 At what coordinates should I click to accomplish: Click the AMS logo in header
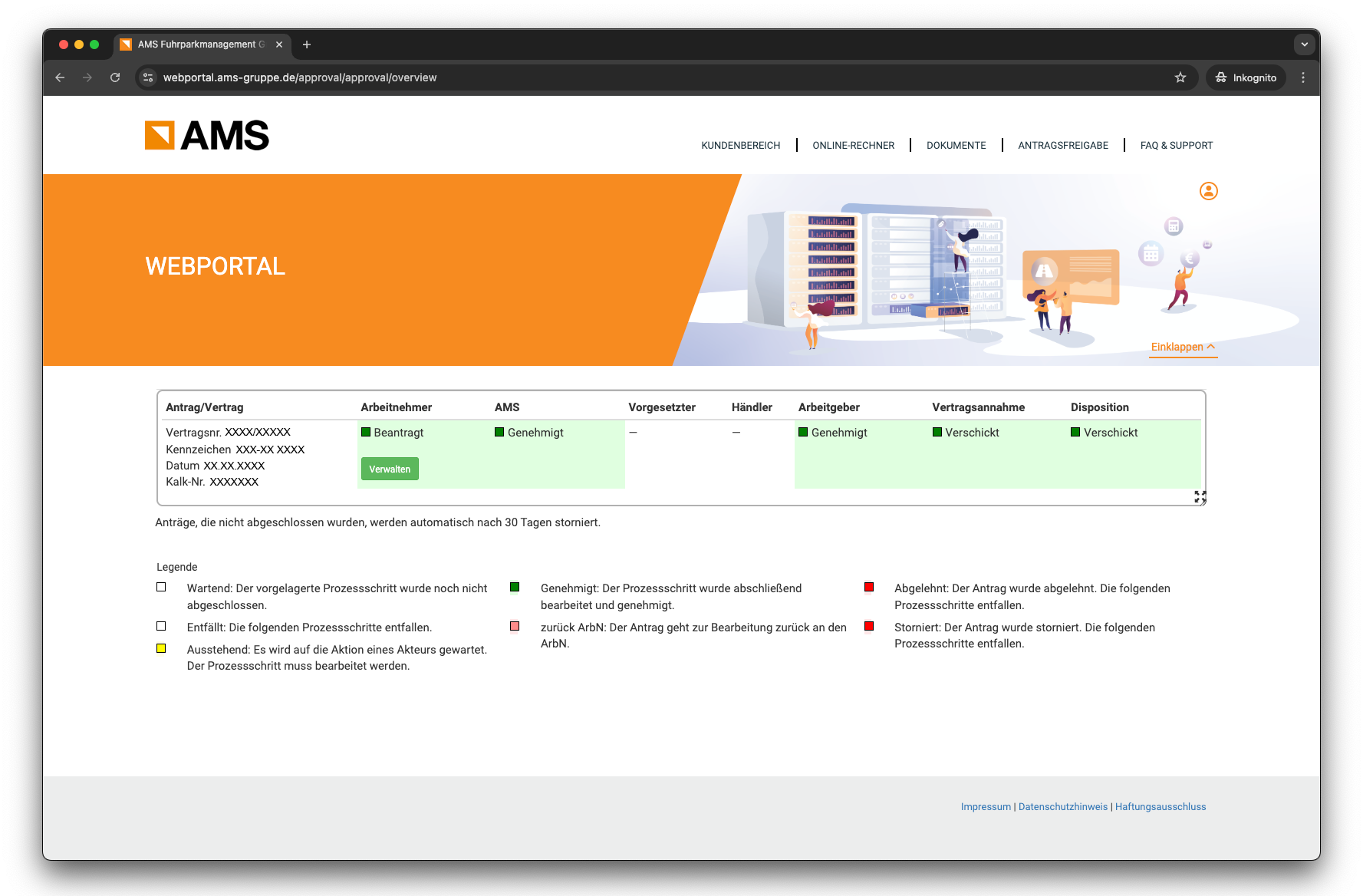tap(206, 136)
